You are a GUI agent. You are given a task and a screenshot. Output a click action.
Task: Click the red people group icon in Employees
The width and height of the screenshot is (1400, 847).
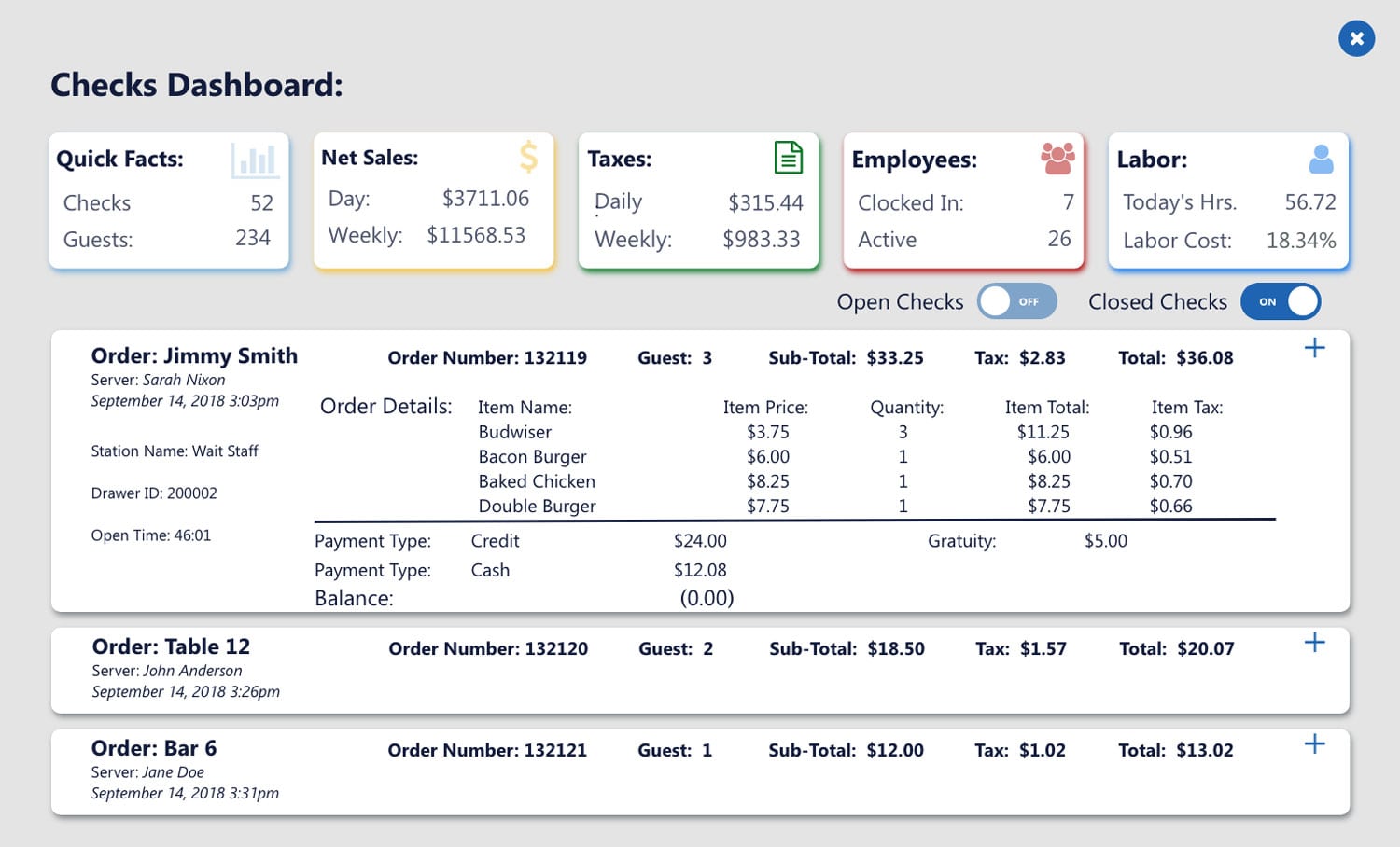pyautogui.click(x=1057, y=159)
